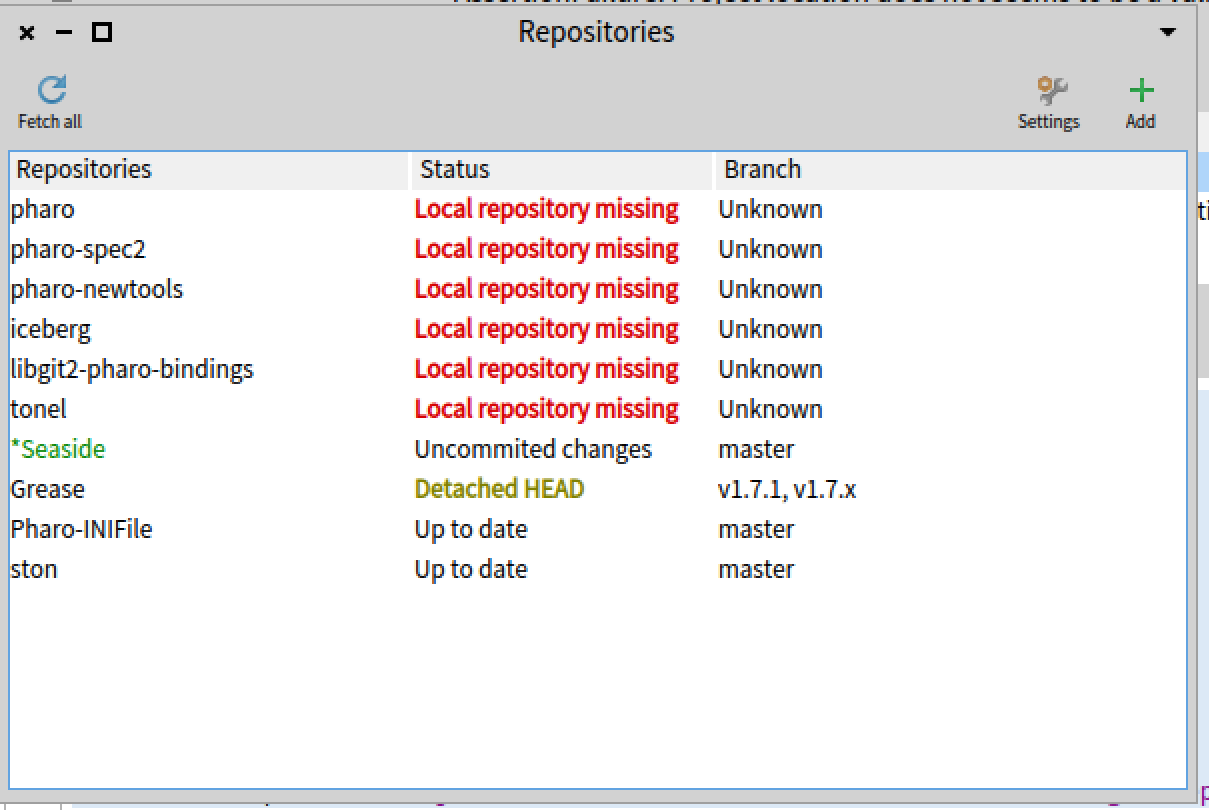Select the Grease repository row
Image resolution: width=1209 pixels, height=810 pixels.
(48, 490)
